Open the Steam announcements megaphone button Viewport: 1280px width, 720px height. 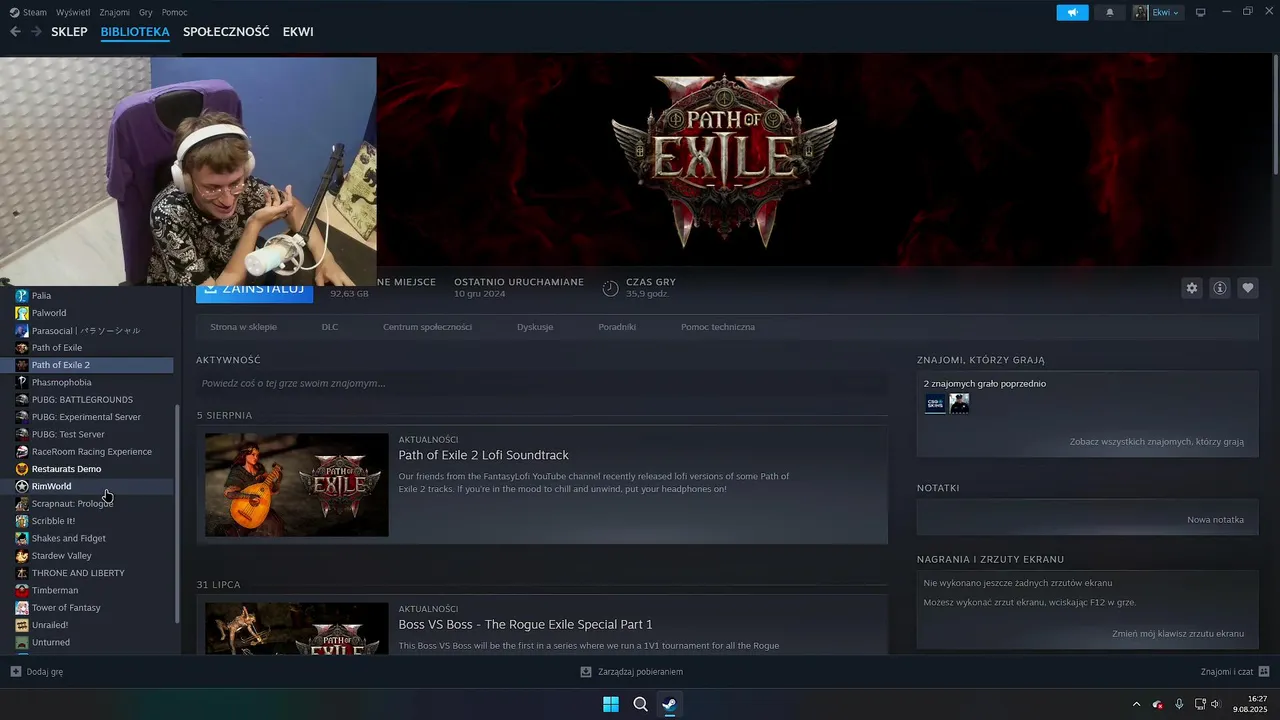point(1072,13)
